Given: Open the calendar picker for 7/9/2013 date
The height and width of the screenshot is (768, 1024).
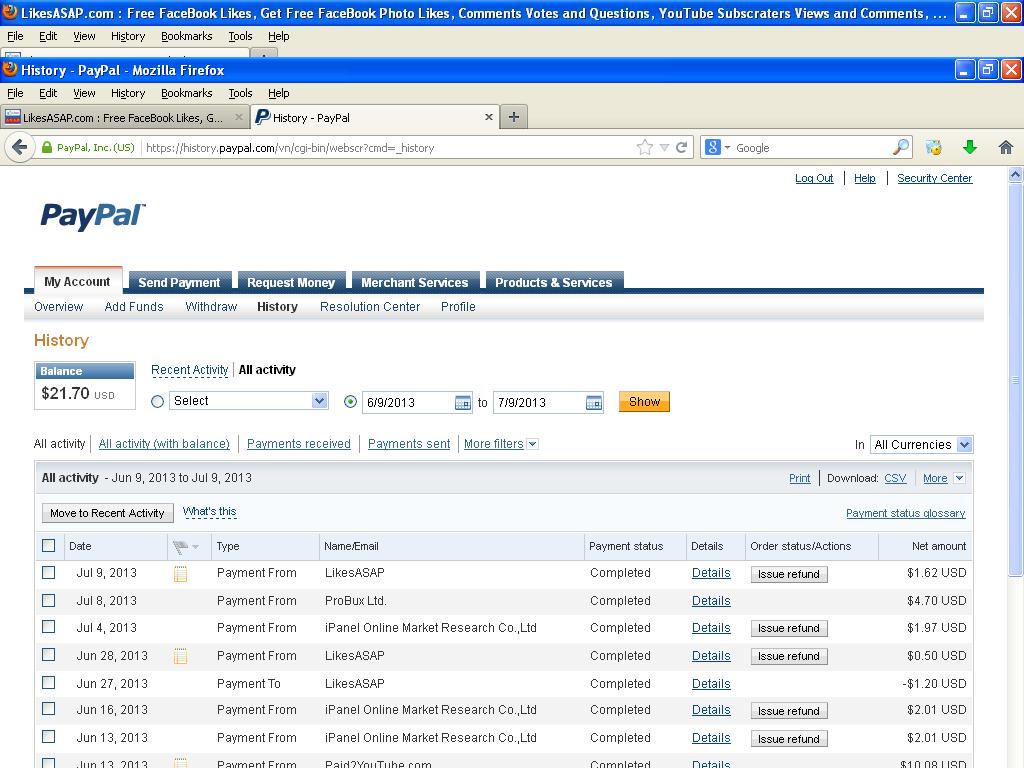Looking at the screenshot, I should click(x=594, y=402).
